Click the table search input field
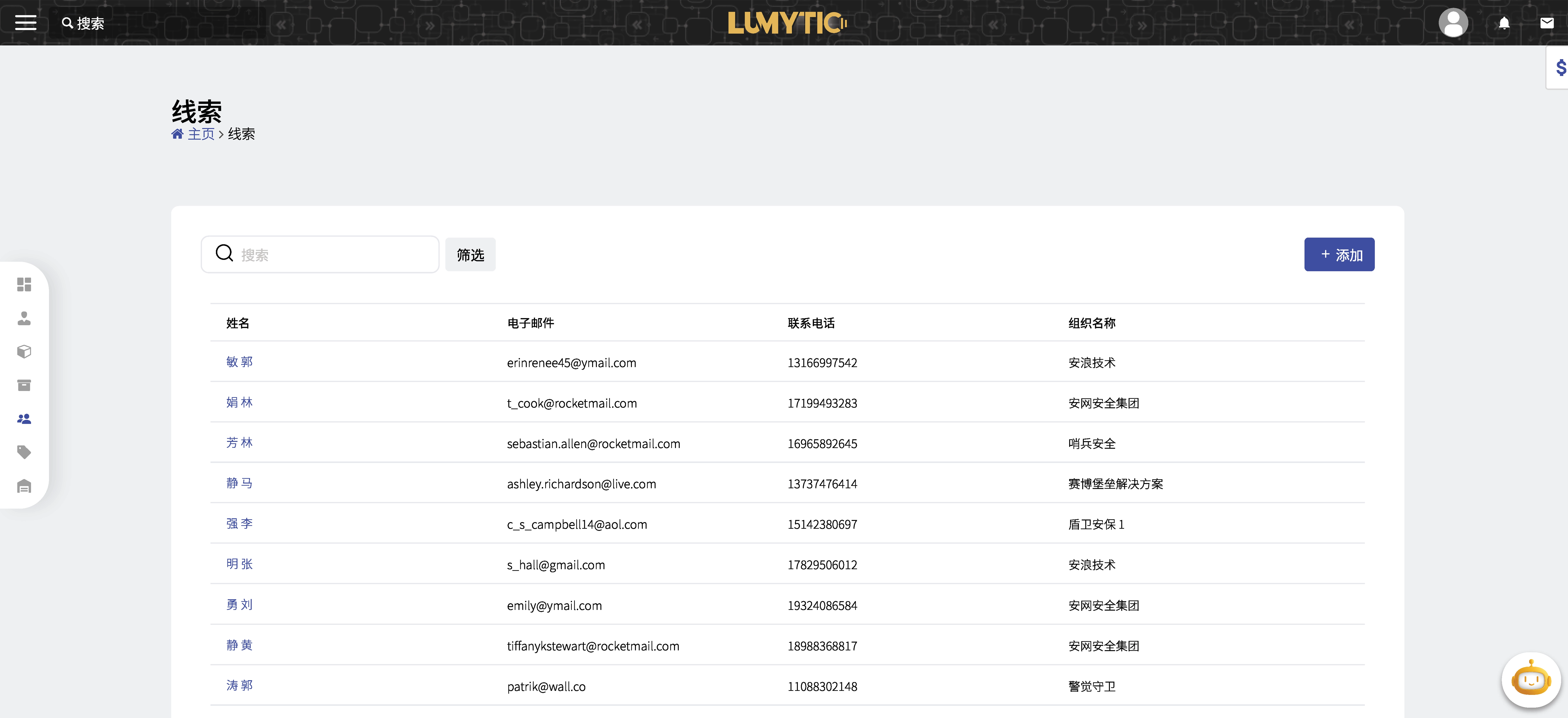Viewport: 1568px width, 718px height. point(320,254)
